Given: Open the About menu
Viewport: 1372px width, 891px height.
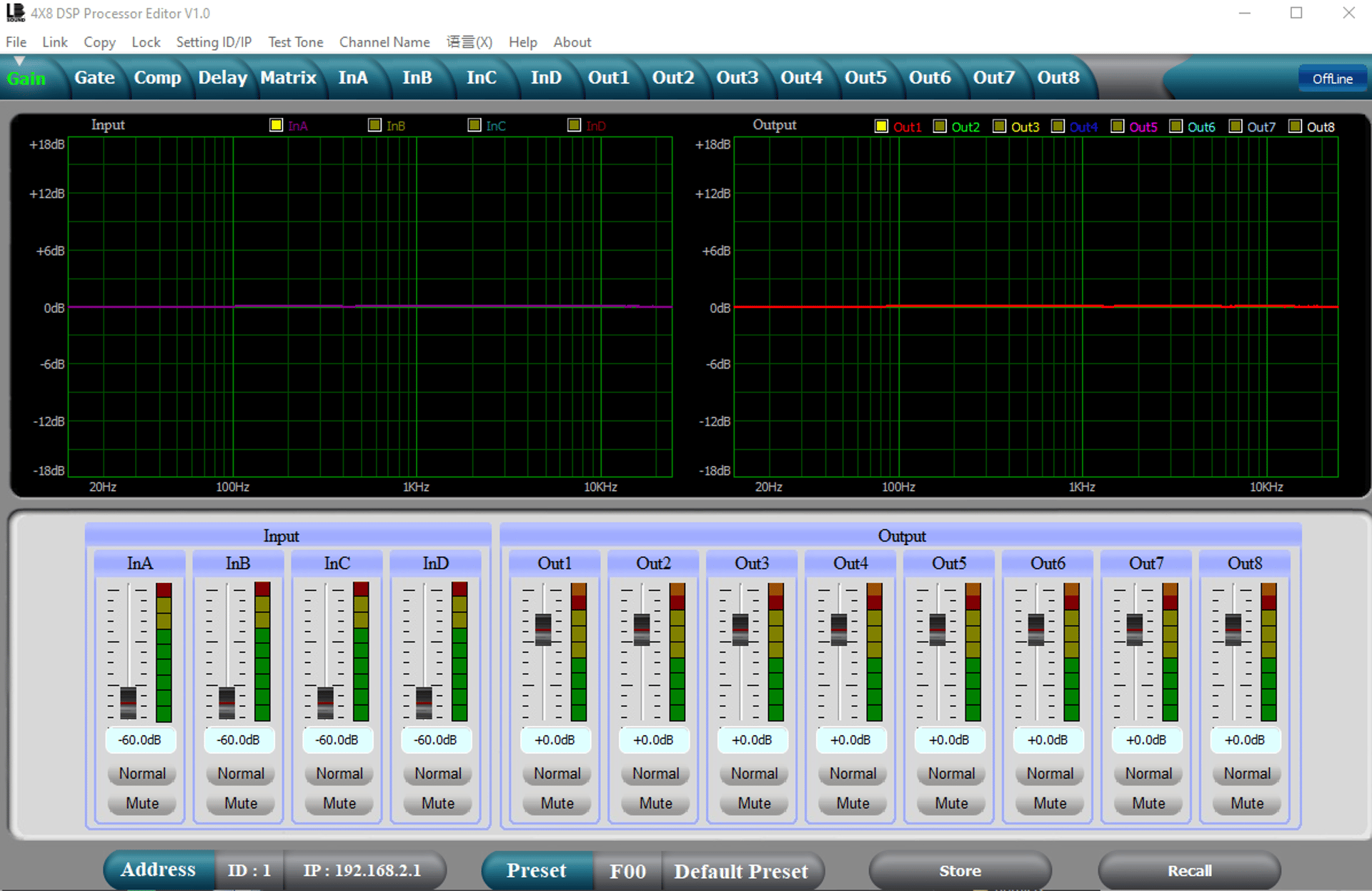Looking at the screenshot, I should [572, 42].
